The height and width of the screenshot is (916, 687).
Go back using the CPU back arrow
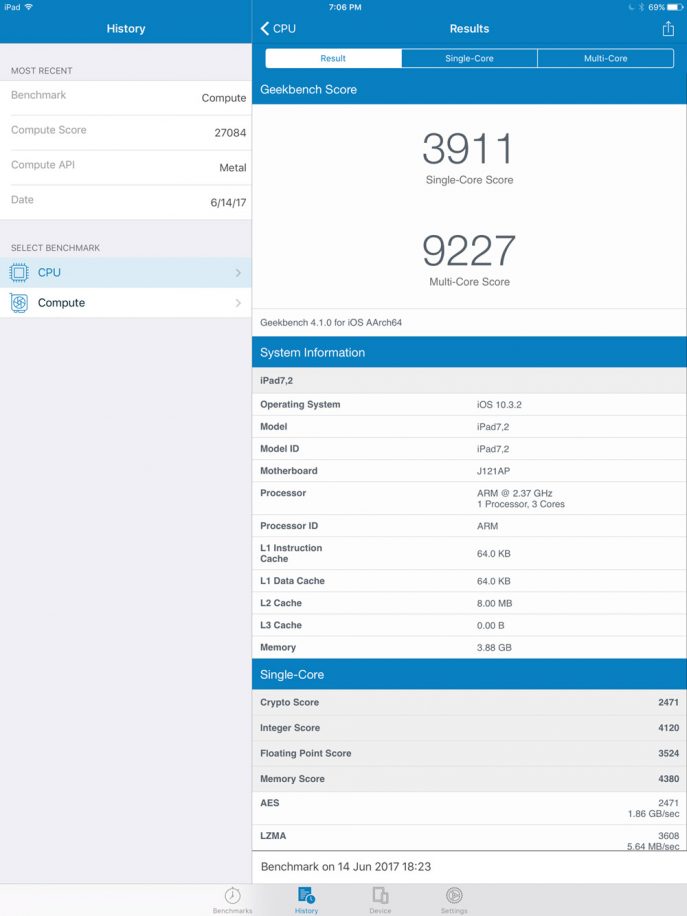pyautogui.click(x=278, y=29)
